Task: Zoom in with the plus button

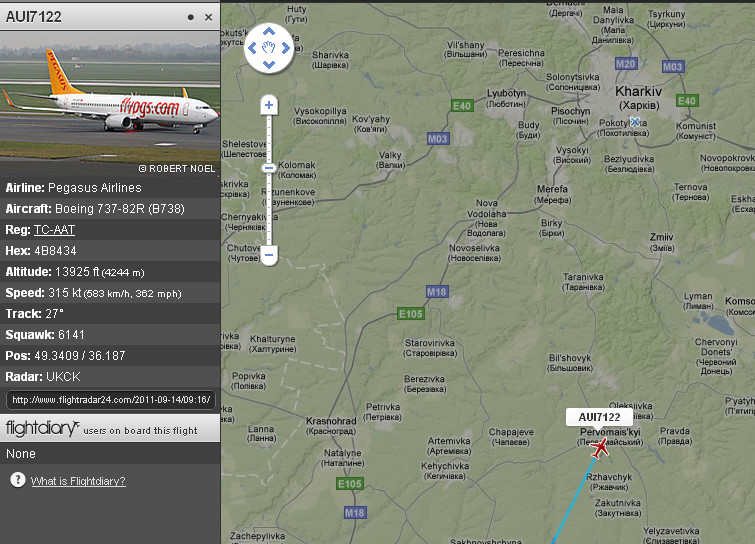Action: 269,105
